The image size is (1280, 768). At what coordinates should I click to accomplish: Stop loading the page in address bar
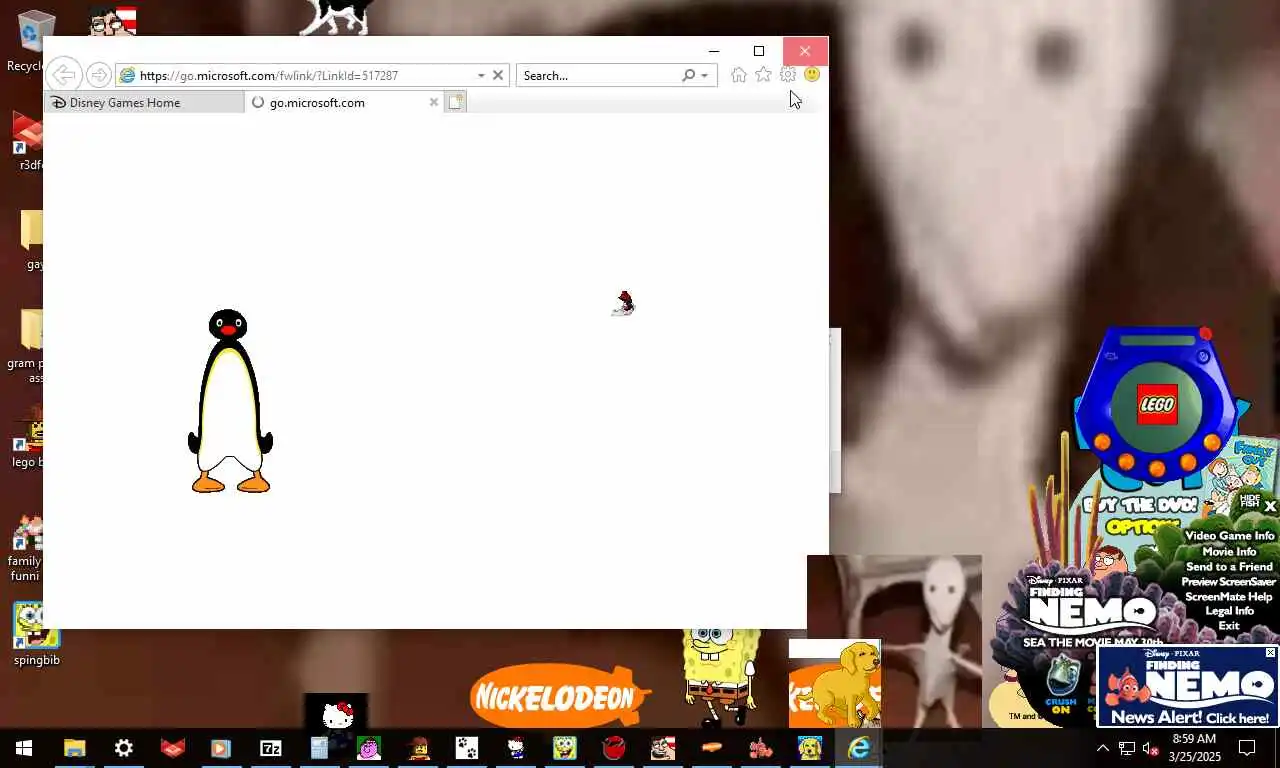[498, 75]
